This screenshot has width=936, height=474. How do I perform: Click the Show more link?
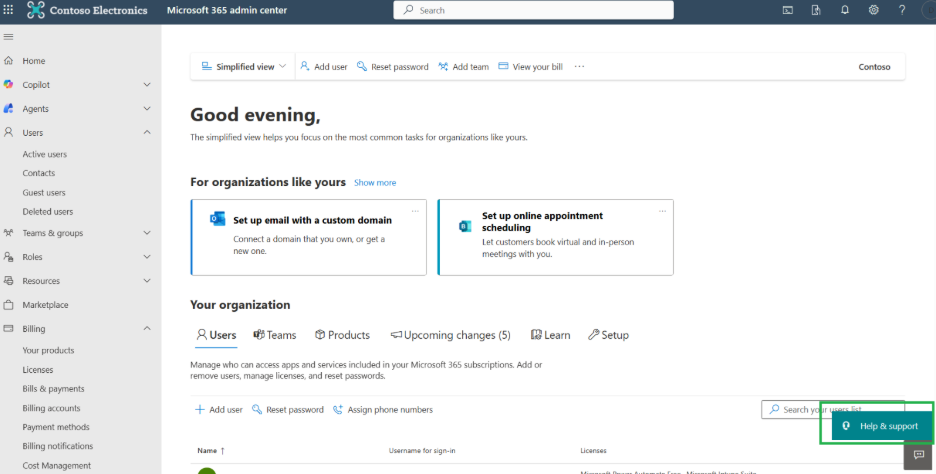(x=375, y=183)
